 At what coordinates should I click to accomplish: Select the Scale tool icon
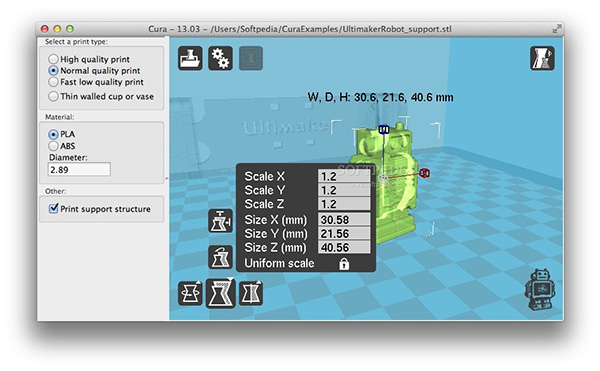click(x=220, y=293)
